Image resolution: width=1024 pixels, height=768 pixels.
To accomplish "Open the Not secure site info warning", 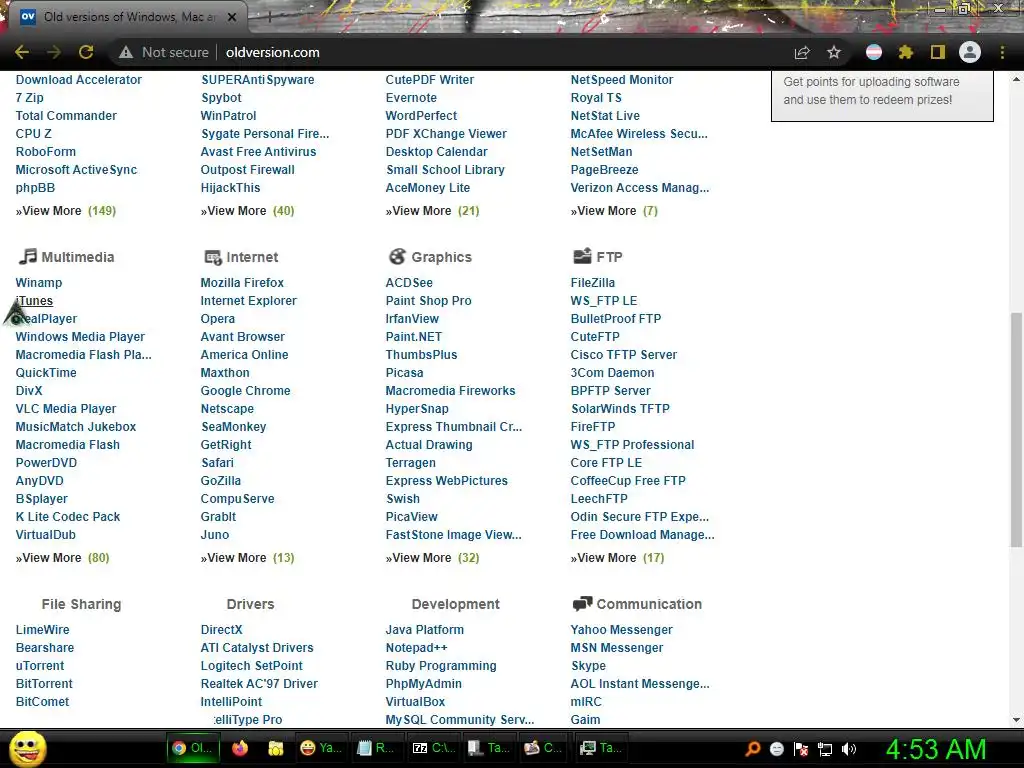I will pos(163,52).
